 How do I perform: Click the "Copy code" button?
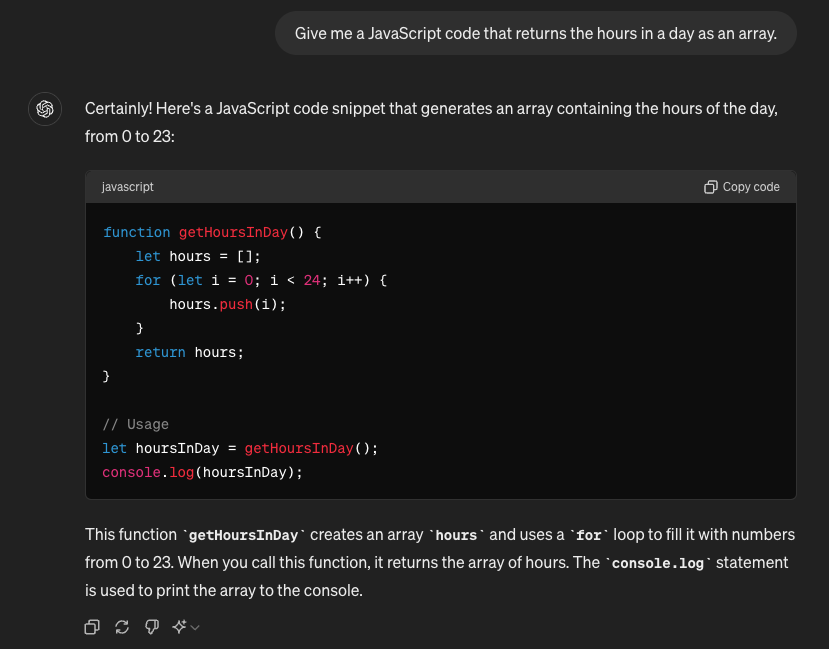coord(741,186)
